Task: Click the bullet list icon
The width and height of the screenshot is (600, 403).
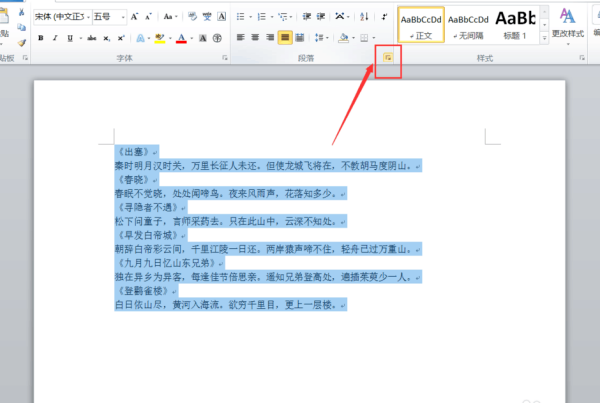Action: (242, 17)
